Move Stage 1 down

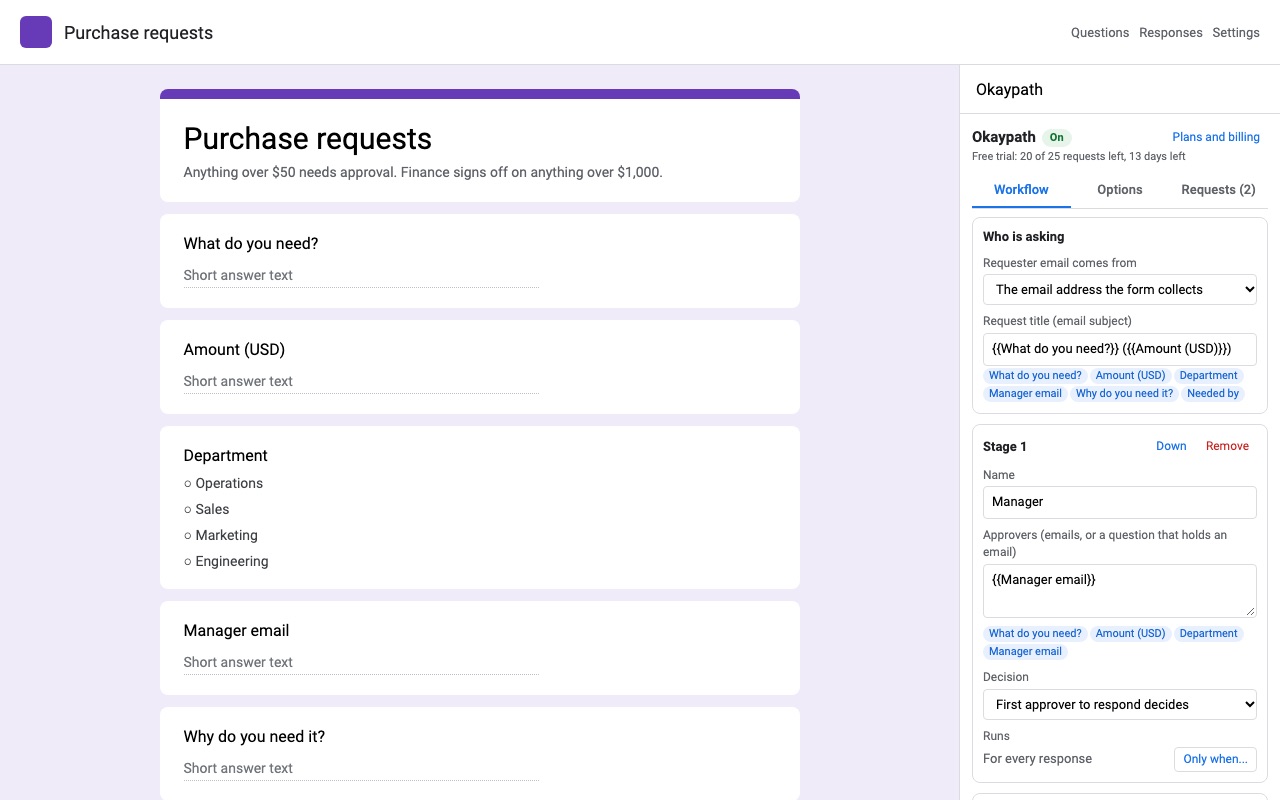pyautogui.click(x=1171, y=446)
